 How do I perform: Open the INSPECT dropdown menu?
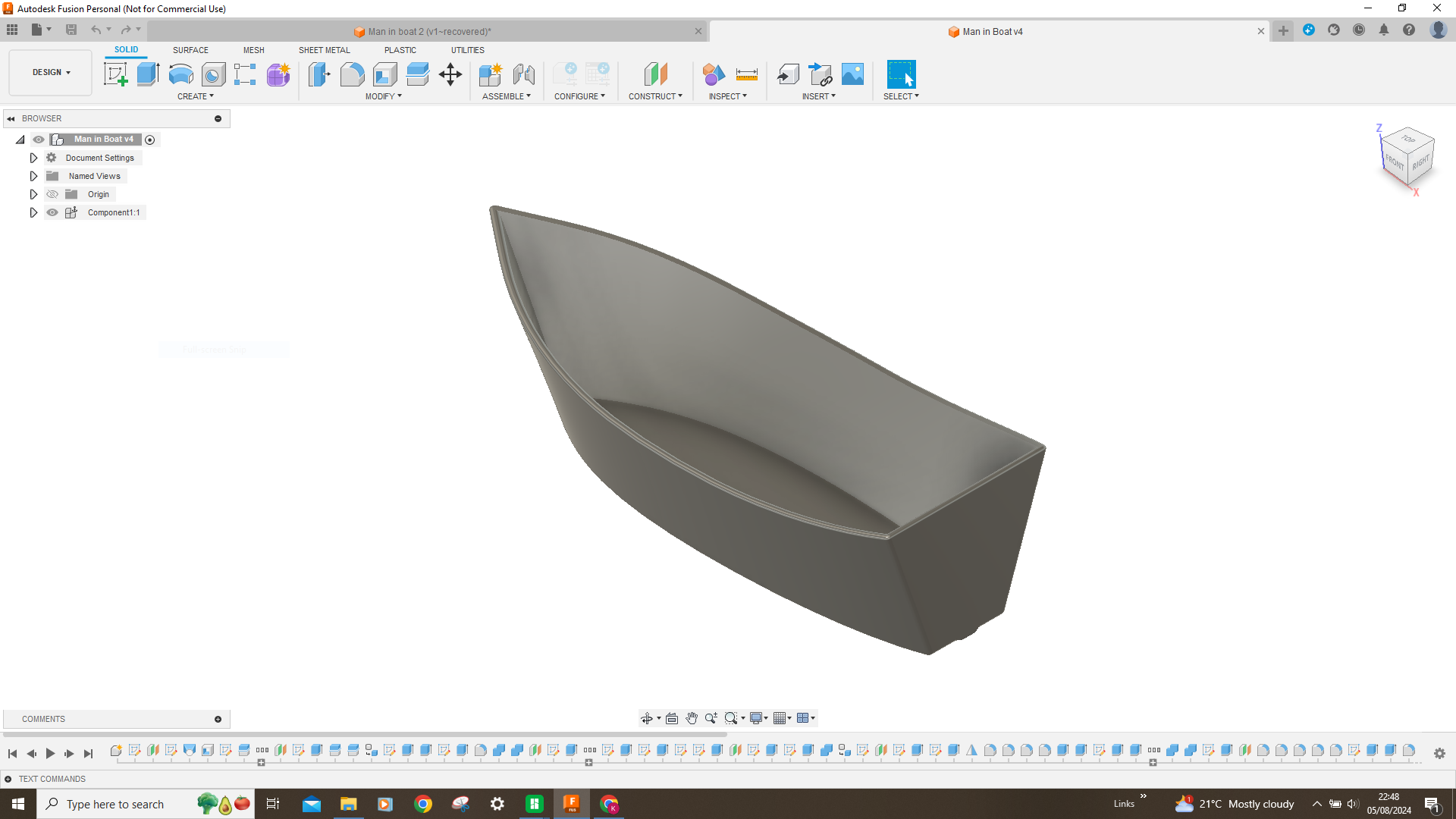[728, 96]
